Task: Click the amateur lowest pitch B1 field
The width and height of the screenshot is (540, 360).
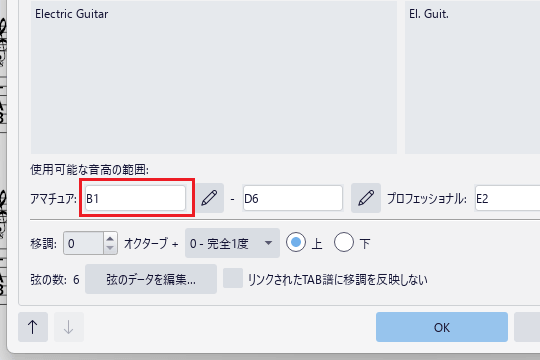Action: pos(135,198)
